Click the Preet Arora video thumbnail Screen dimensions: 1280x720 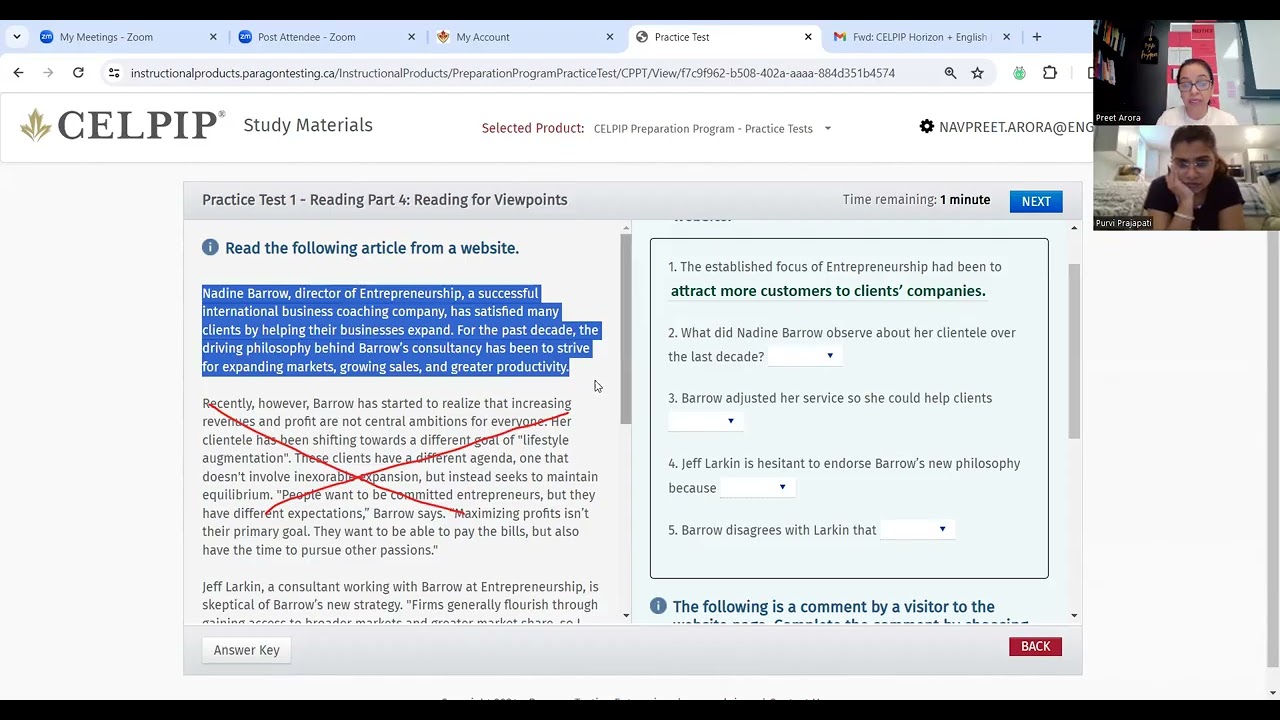[x=1186, y=71]
